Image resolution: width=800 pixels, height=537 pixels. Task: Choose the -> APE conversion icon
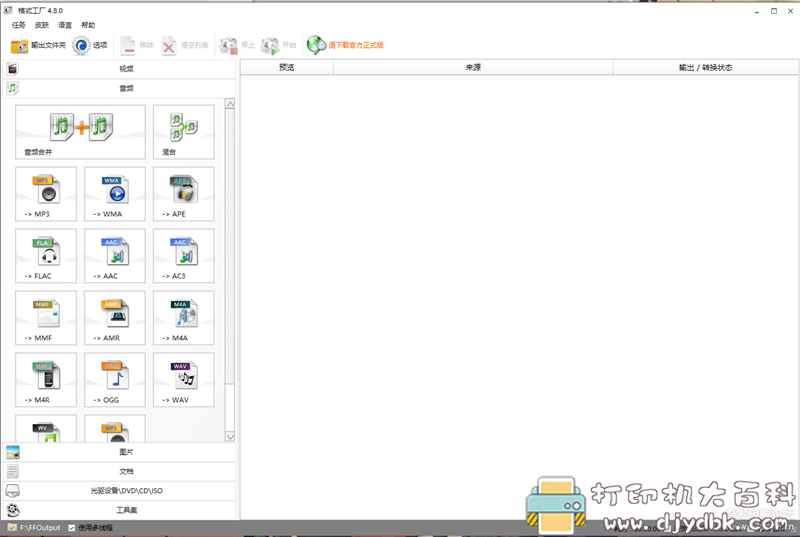click(x=184, y=194)
